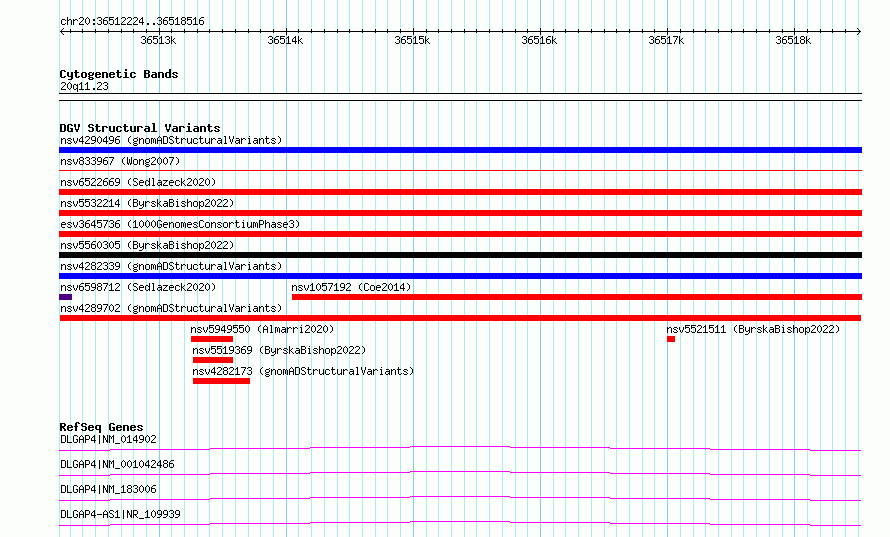Image resolution: width=890 pixels, height=537 pixels.
Task: Click the black bar under nsv5560305
Action: coord(460,255)
